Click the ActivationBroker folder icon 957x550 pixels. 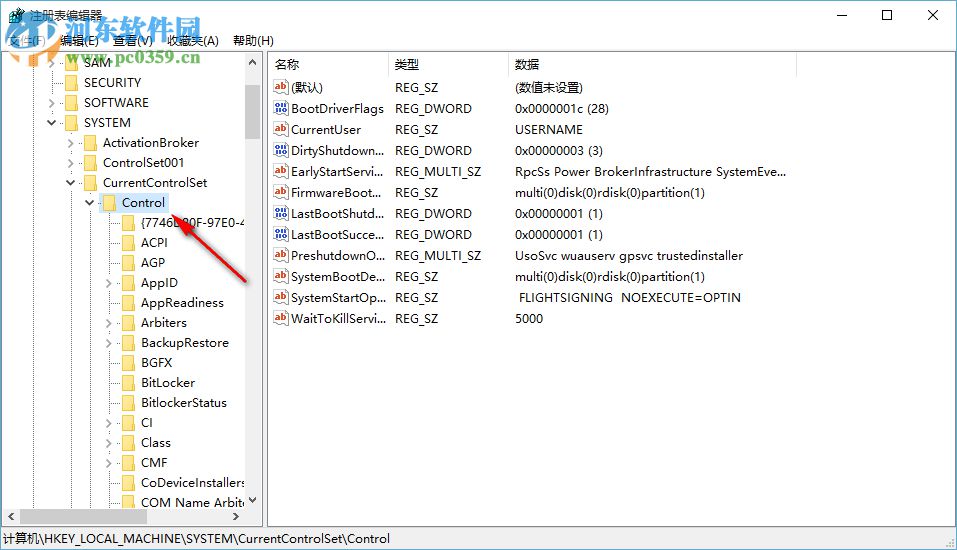coord(90,143)
